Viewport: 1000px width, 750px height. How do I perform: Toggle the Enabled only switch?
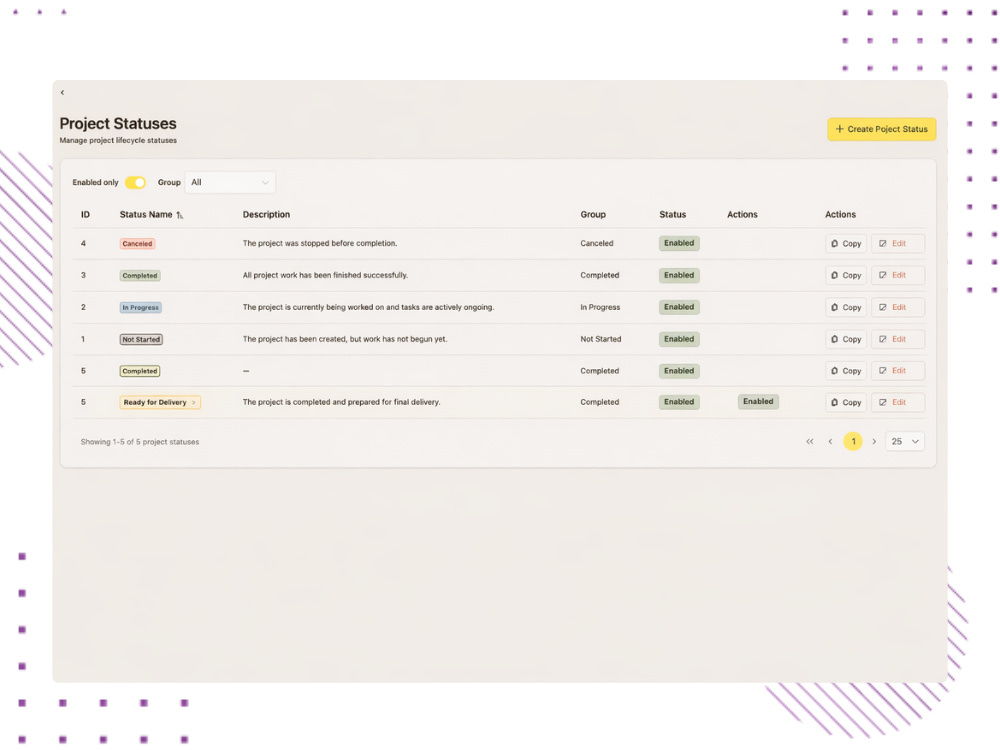[x=135, y=182]
